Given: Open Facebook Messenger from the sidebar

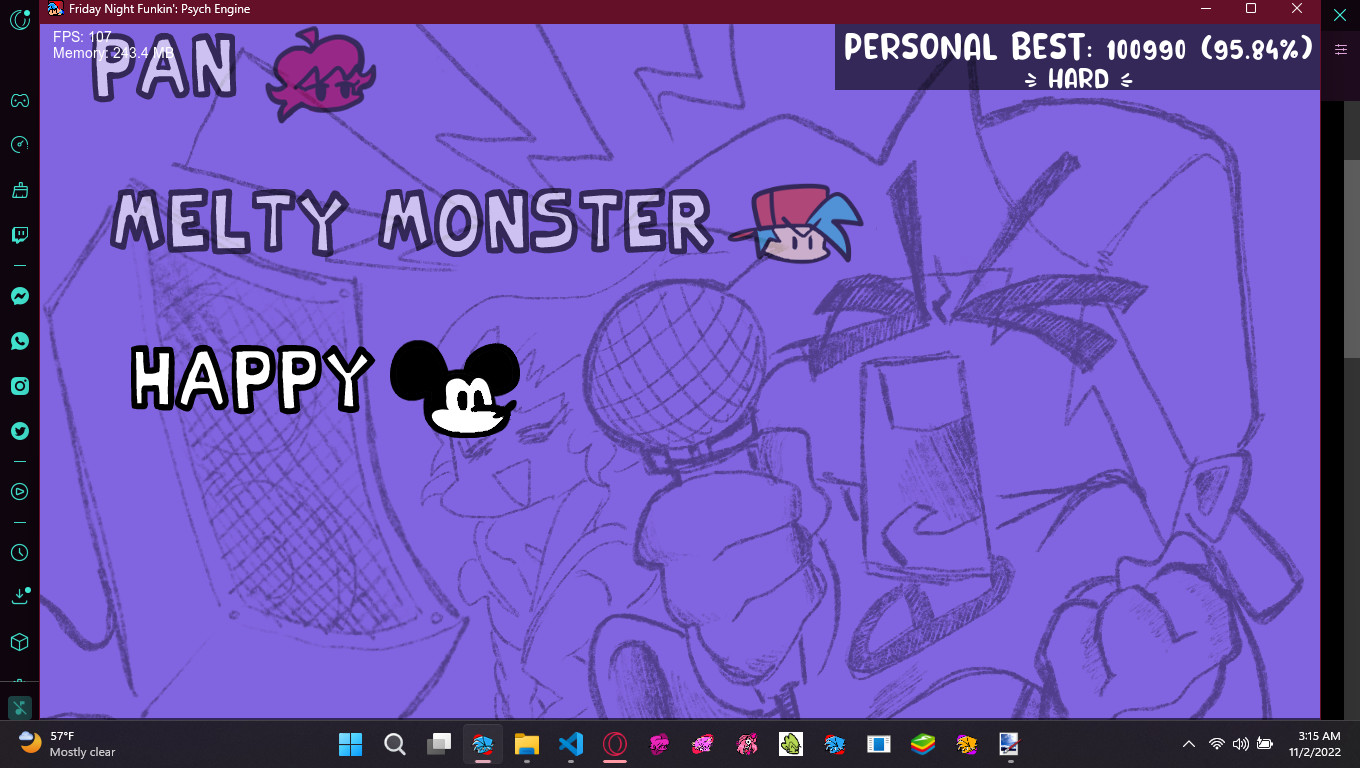Looking at the screenshot, I should (19, 296).
